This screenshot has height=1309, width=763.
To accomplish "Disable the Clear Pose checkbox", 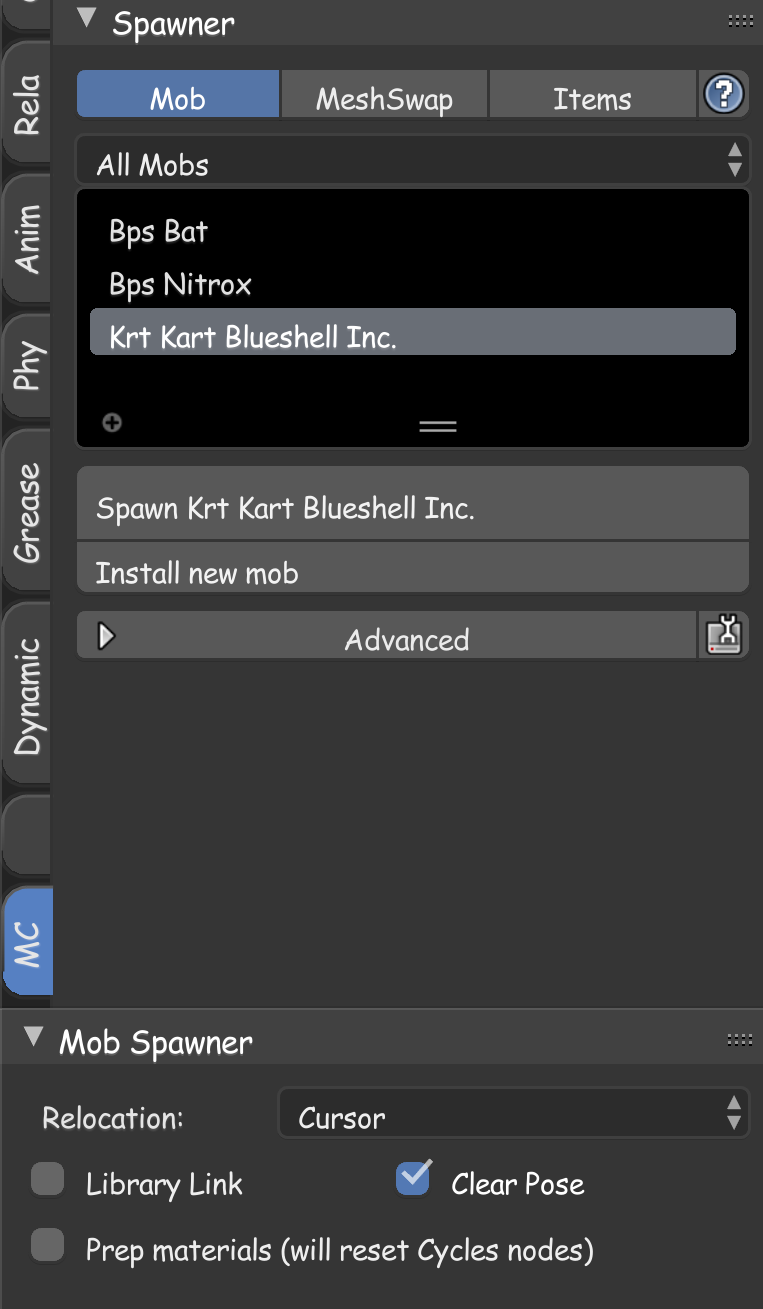I will coord(413,1178).
